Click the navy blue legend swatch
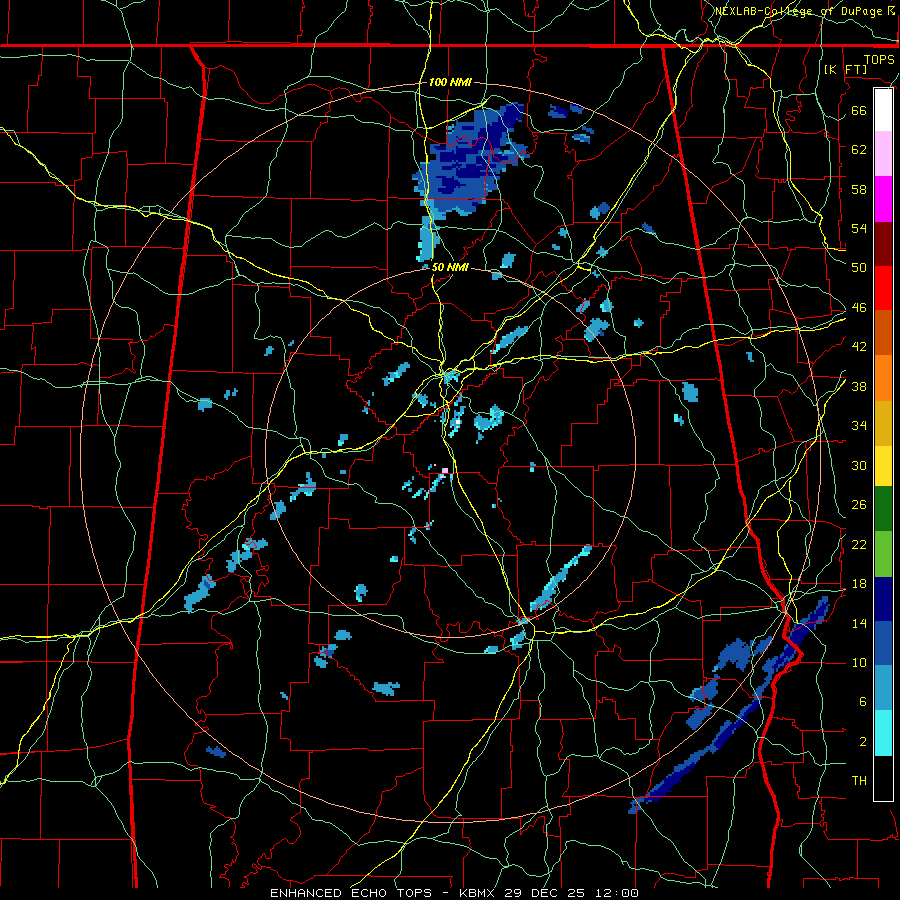The image size is (900, 900). 883,599
